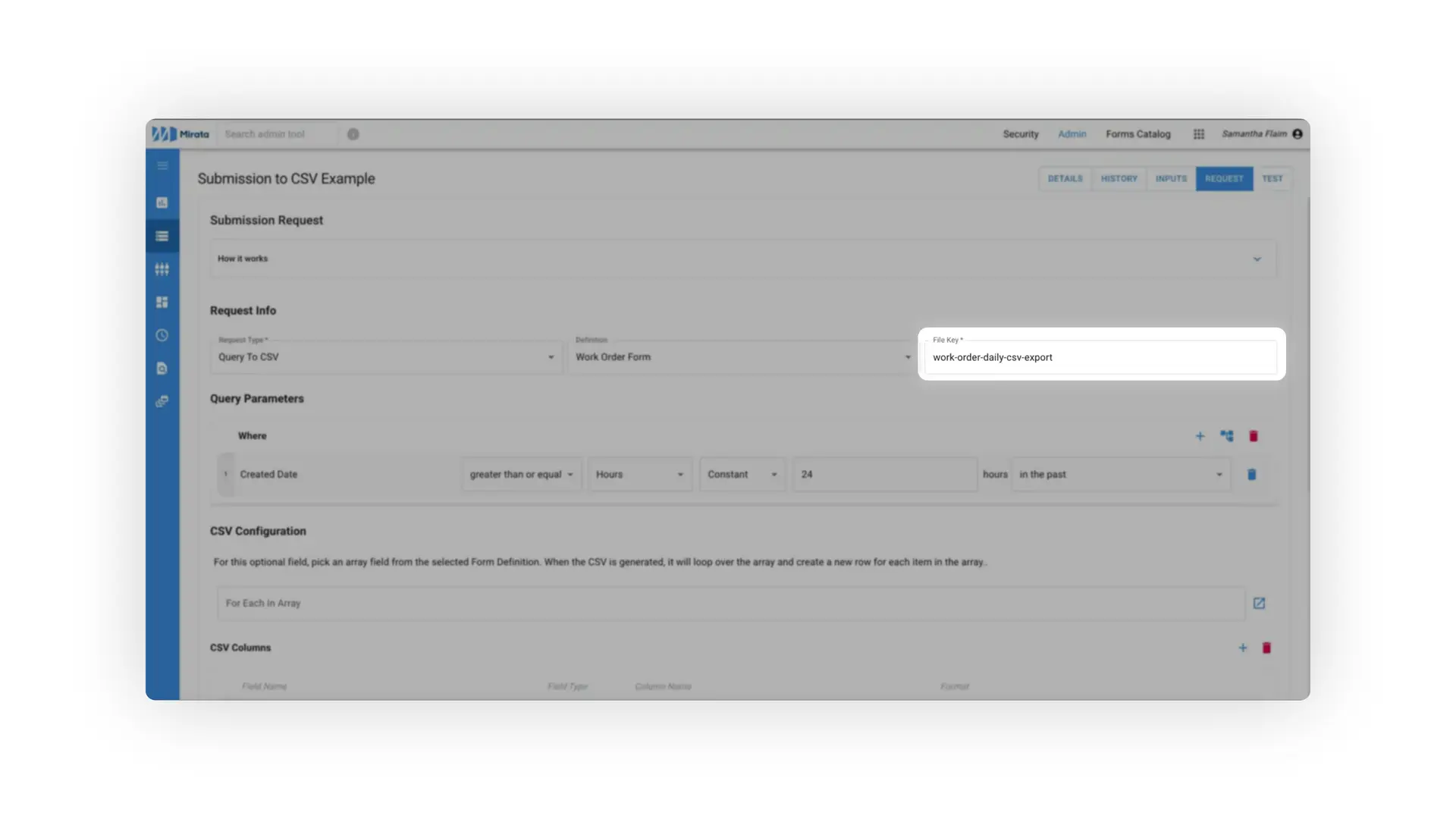Screen dimensions: 1456x819
Task: Select the sliders/filter icon in the sidebar
Action: 162,268
